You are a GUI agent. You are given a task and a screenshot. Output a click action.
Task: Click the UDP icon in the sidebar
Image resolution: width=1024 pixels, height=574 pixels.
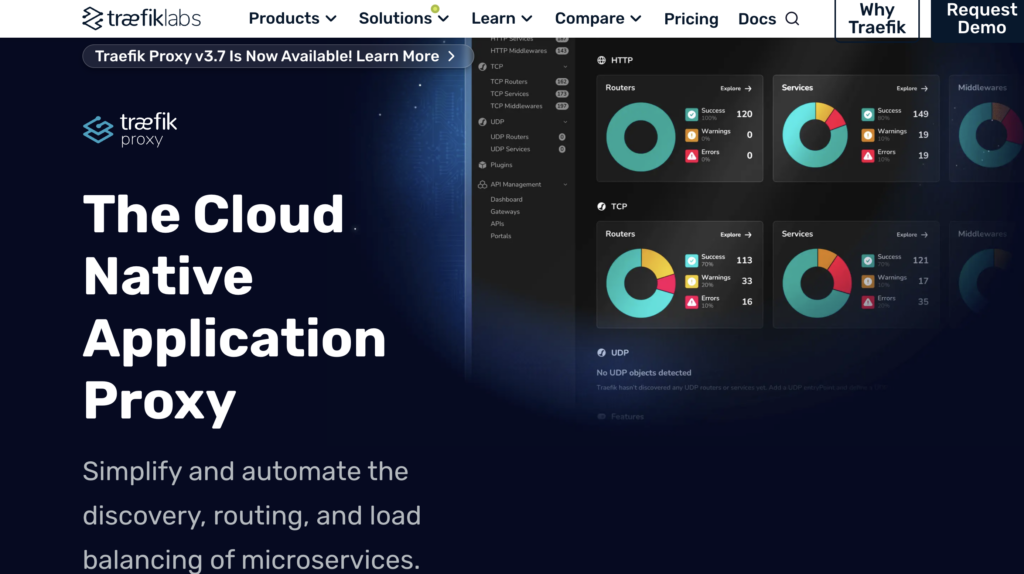pyautogui.click(x=482, y=122)
